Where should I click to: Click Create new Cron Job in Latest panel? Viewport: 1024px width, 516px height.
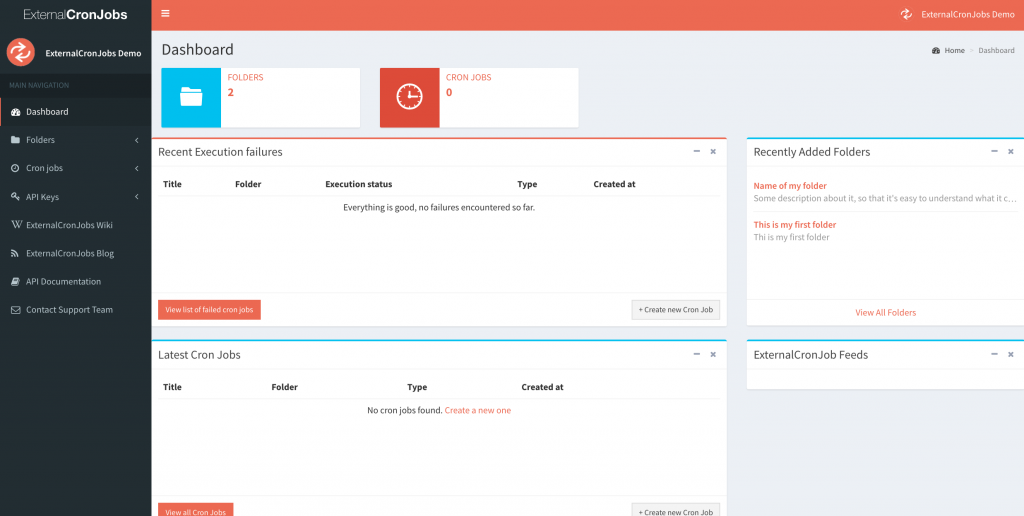(x=675, y=509)
